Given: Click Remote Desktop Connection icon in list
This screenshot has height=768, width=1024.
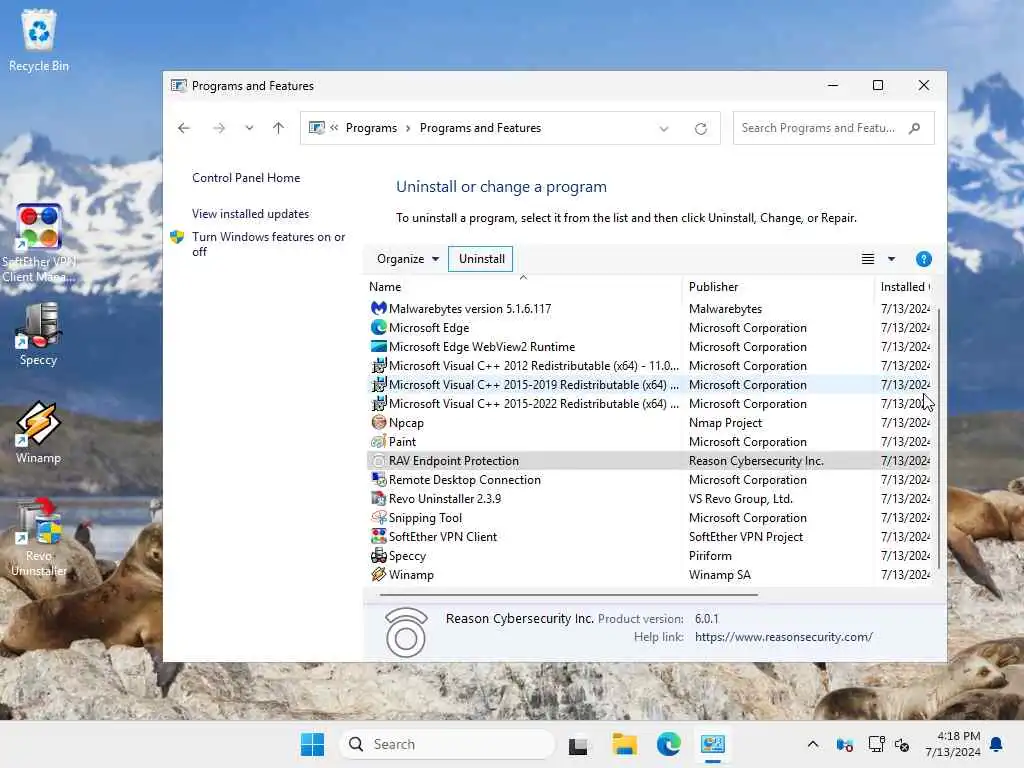Looking at the screenshot, I should point(378,479).
